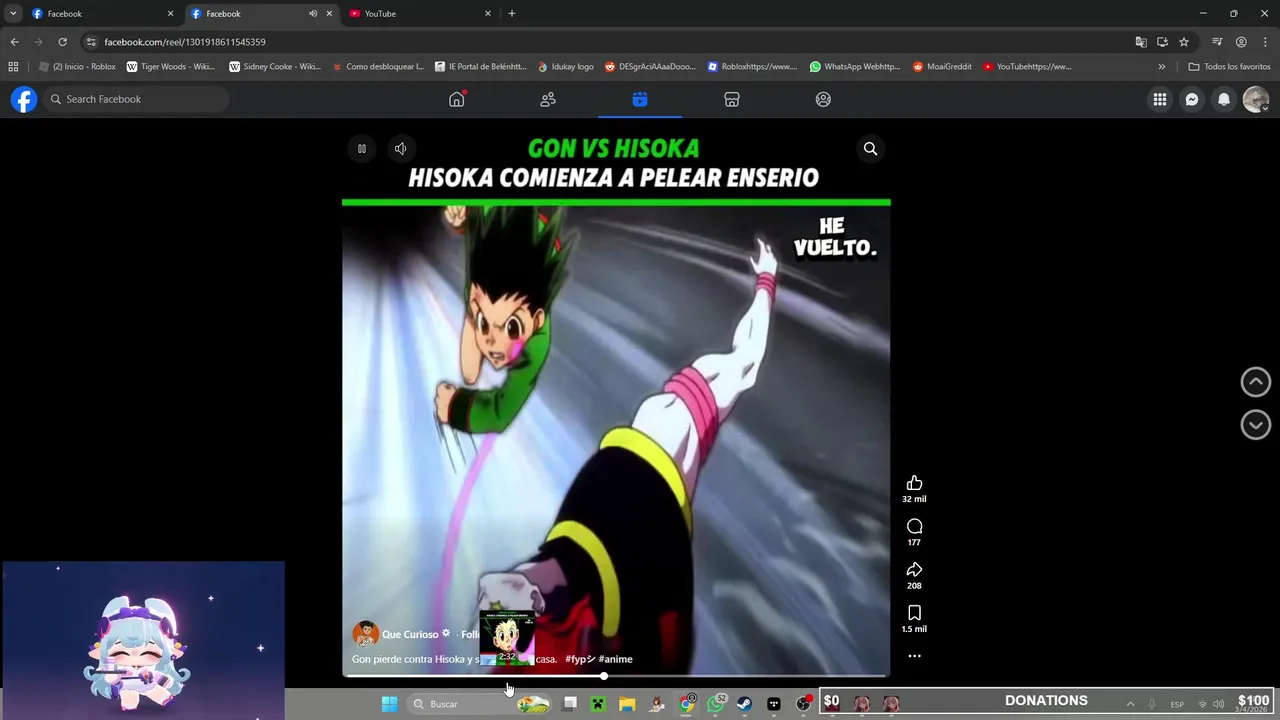Open the Marketplace icon
This screenshot has height=720, width=1280.
click(x=732, y=99)
